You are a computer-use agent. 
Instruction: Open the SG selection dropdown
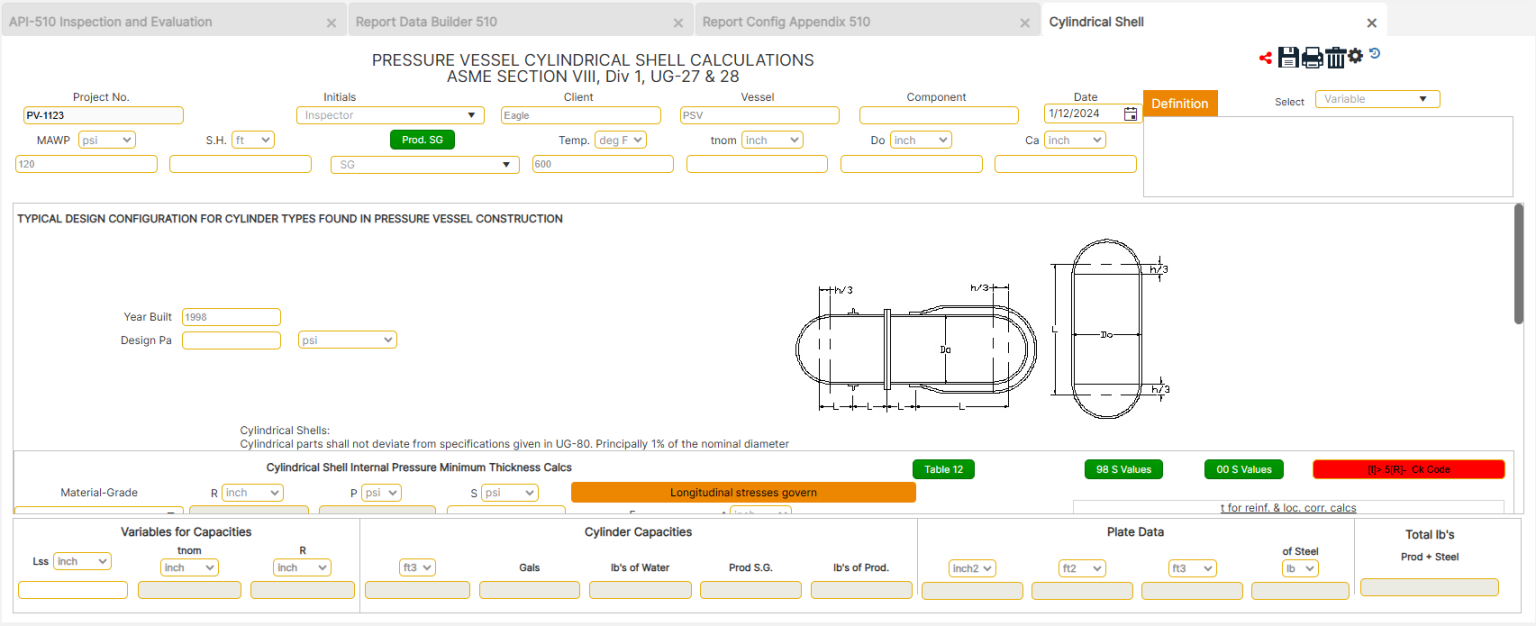click(x=424, y=163)
